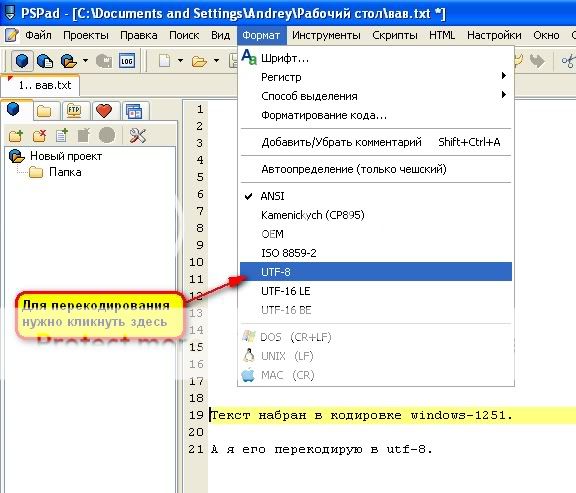Expand the Способ выделения submenu
This screenshot has height=493, width=576.
pos(375,96)
